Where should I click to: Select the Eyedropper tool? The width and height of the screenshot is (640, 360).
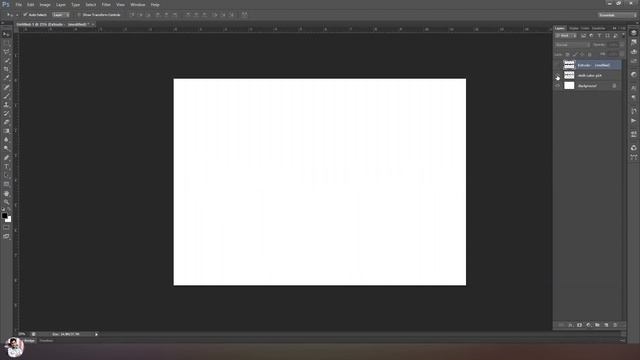[x=6, y=78]
